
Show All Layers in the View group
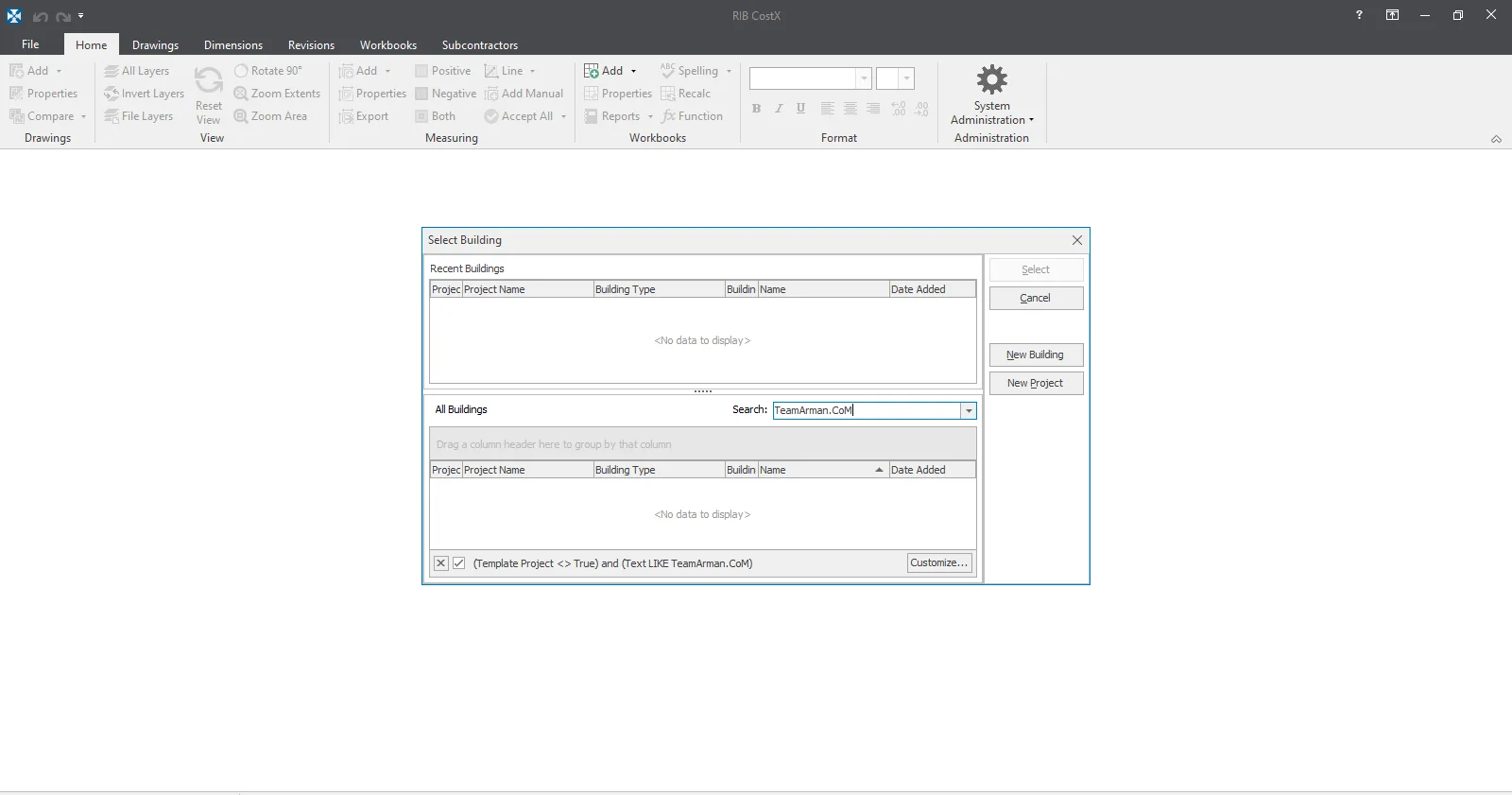click(137, 71)
